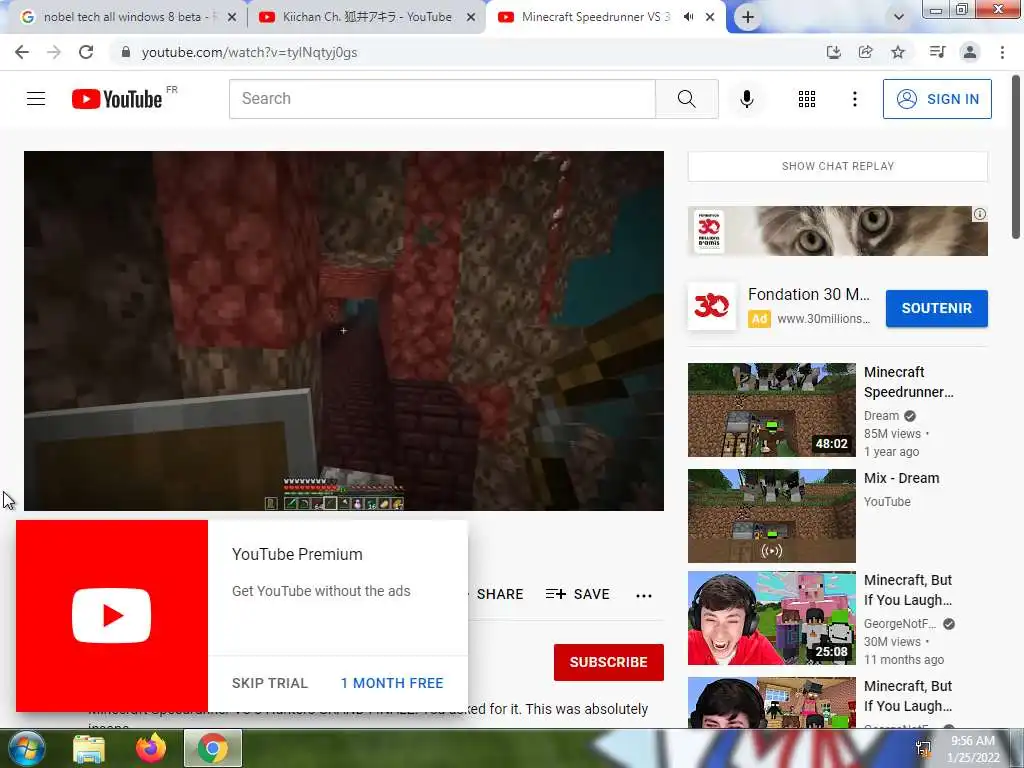Open the YouTube apps grid

[x=807, y=99]
